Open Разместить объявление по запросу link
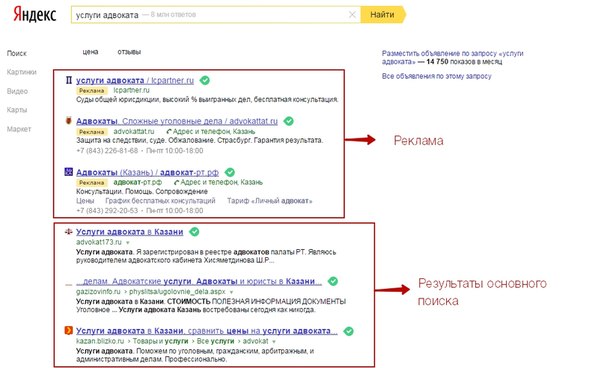Screen dimensions: 604x368 point(453,57)
